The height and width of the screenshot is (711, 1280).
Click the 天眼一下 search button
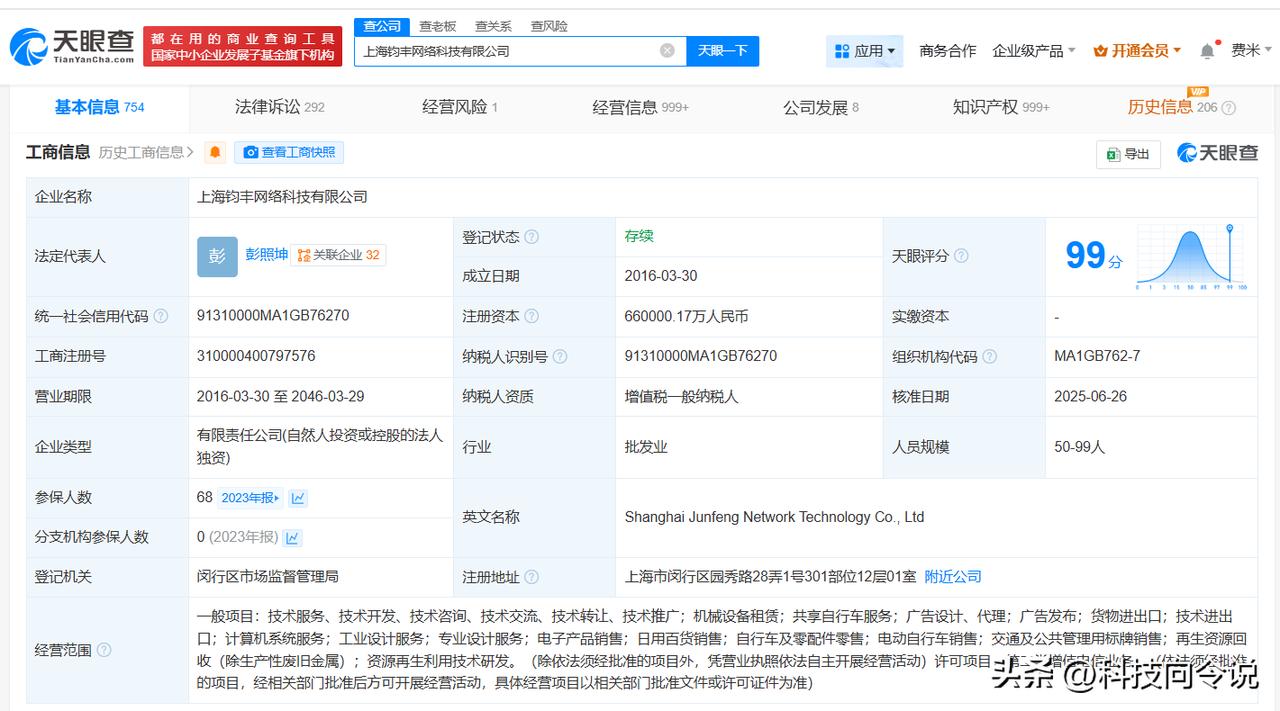[x=723, y=51]
